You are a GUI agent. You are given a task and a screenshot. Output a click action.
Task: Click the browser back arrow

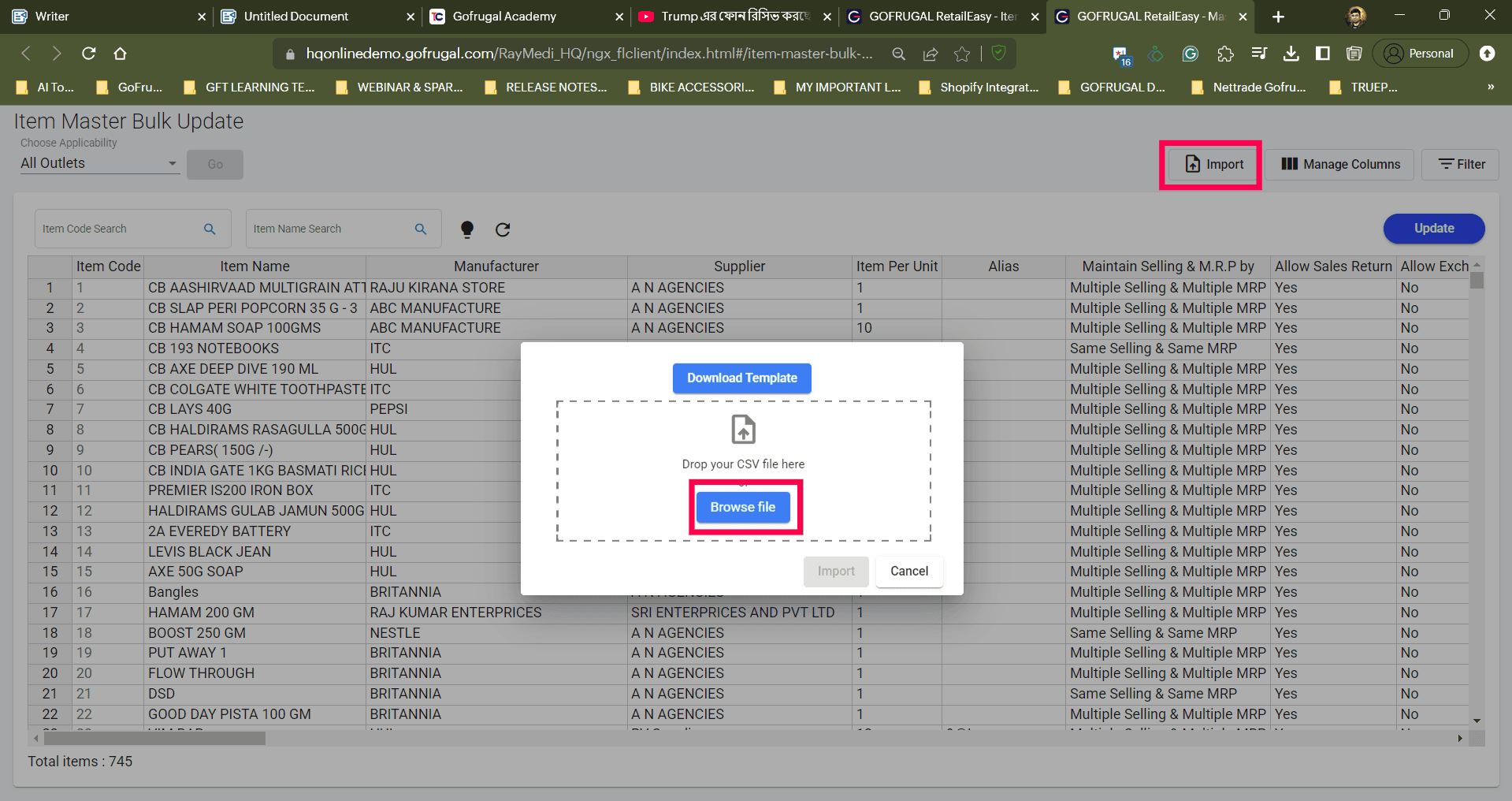[26, 54]
